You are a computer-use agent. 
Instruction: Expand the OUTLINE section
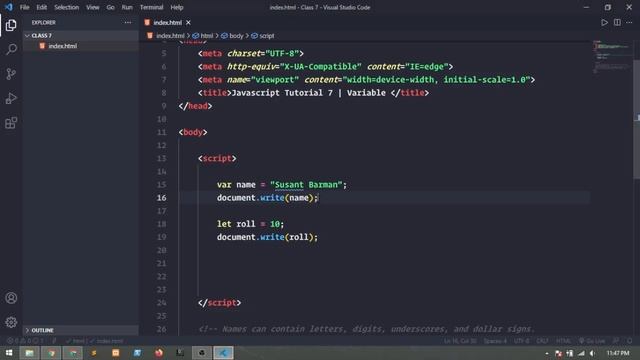click(80, 330)
